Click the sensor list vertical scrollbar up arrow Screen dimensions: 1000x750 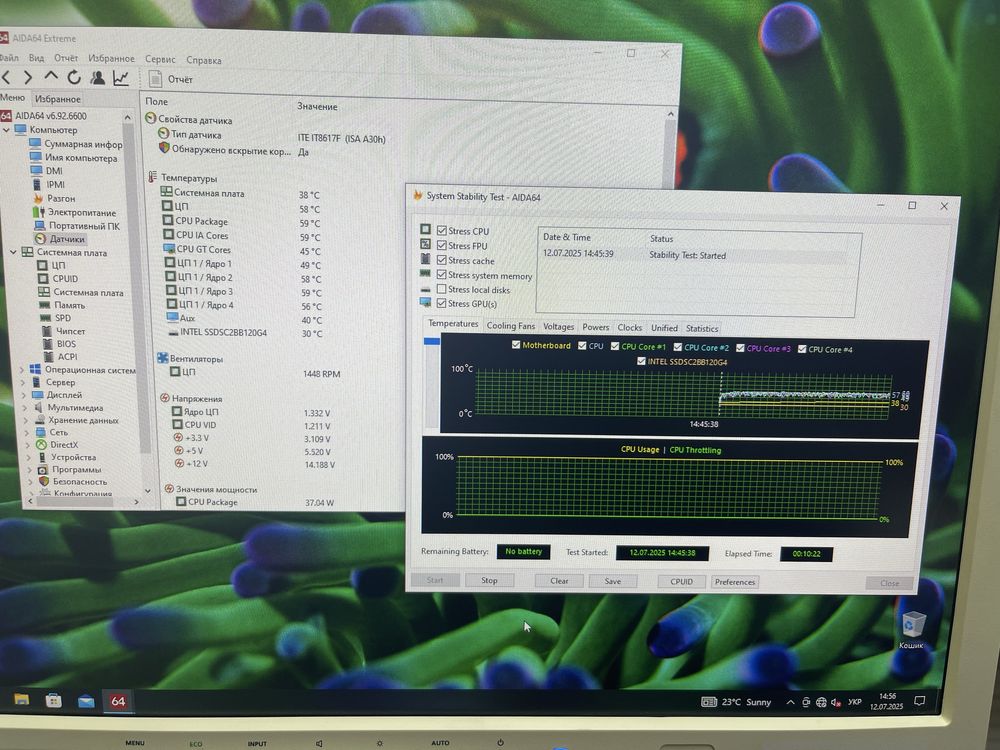pyautogui.click(x=671, y=114)
